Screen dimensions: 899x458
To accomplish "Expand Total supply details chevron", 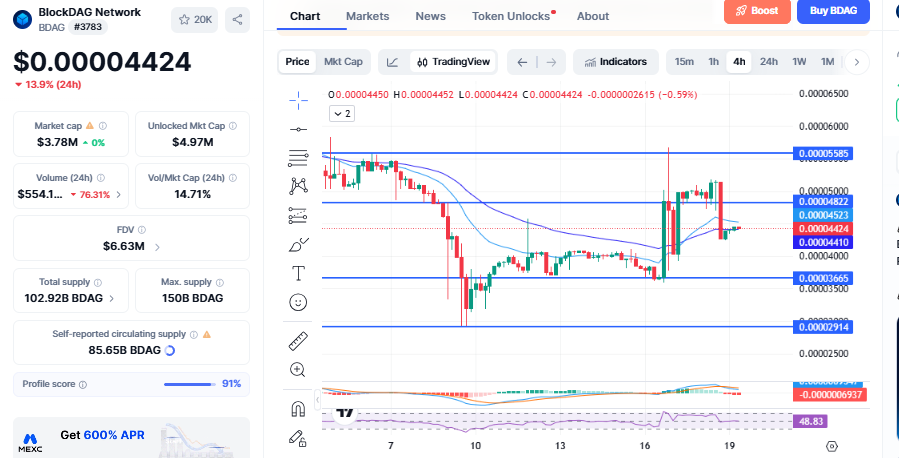I will tap(111, 299).
